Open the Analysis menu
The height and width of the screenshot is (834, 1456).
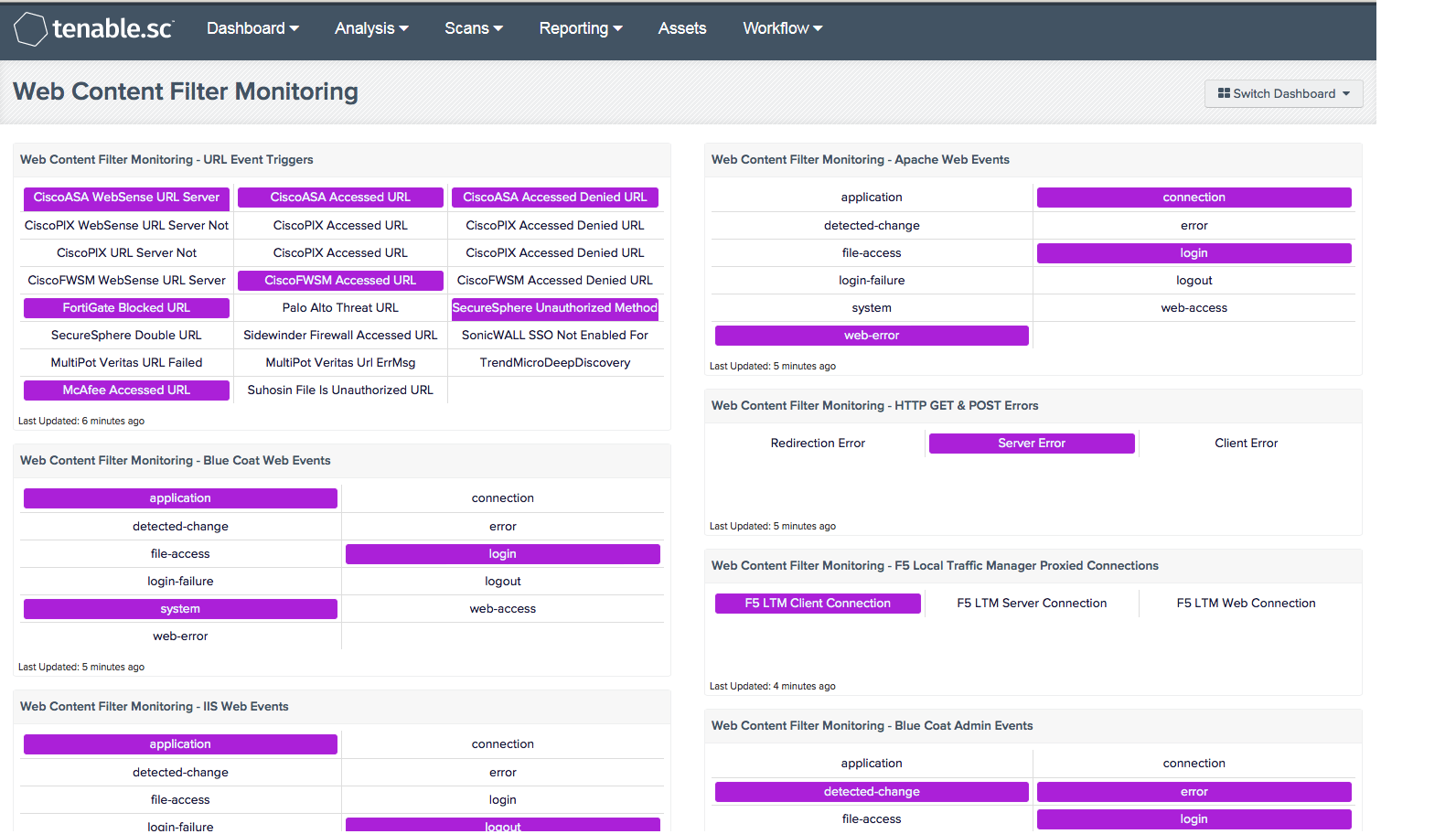tap(371, 28)
